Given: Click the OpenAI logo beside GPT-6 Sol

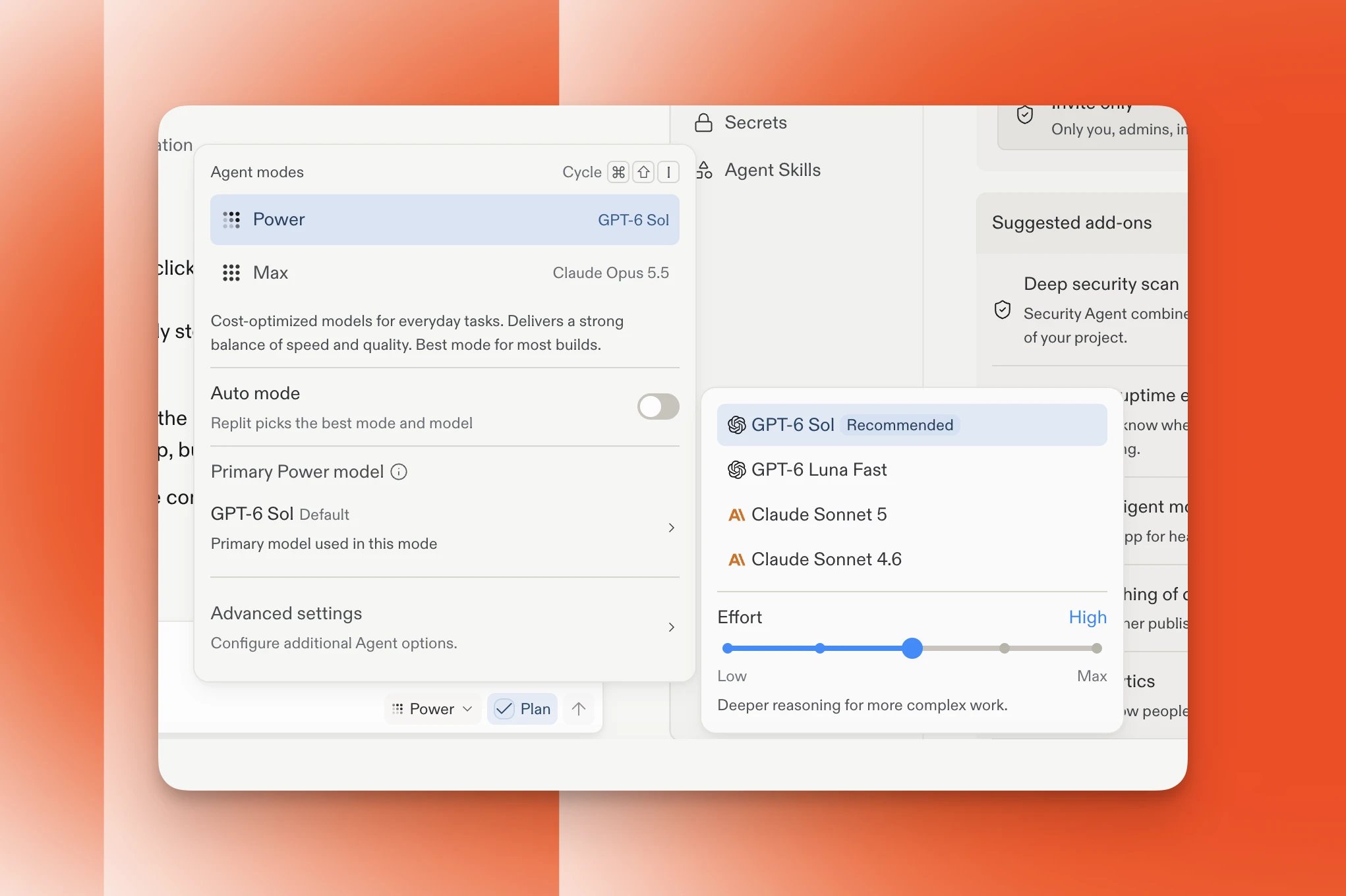Looking at the screenshot, I should tap(736, 425).
